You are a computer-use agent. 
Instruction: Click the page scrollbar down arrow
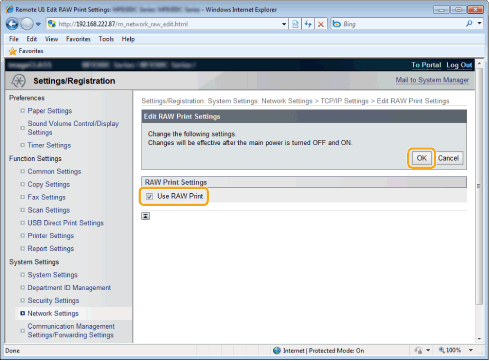(x=479, y=339)
